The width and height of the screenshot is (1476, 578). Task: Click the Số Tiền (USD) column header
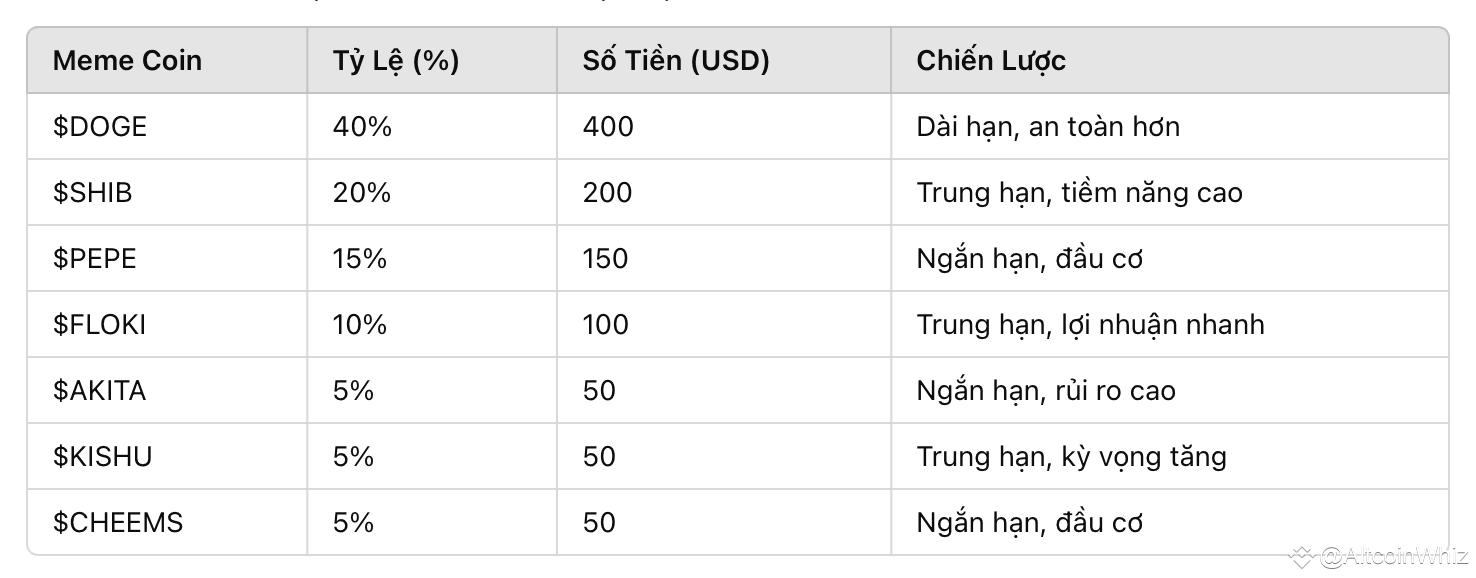tap(724, 61)
